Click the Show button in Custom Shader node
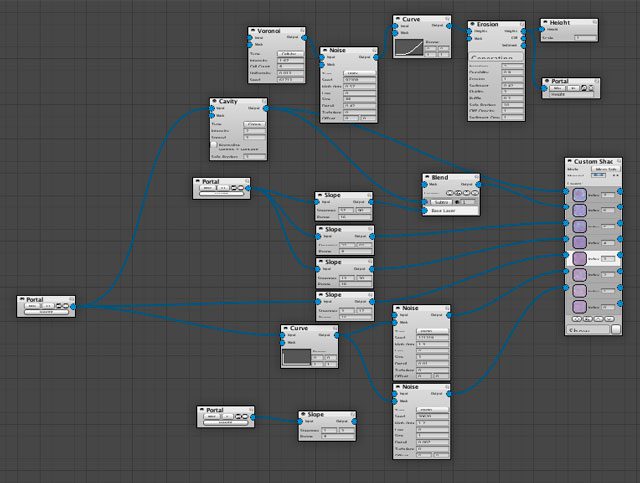The image size is (640, 483). pyautogui.click(x=588, y=329)
